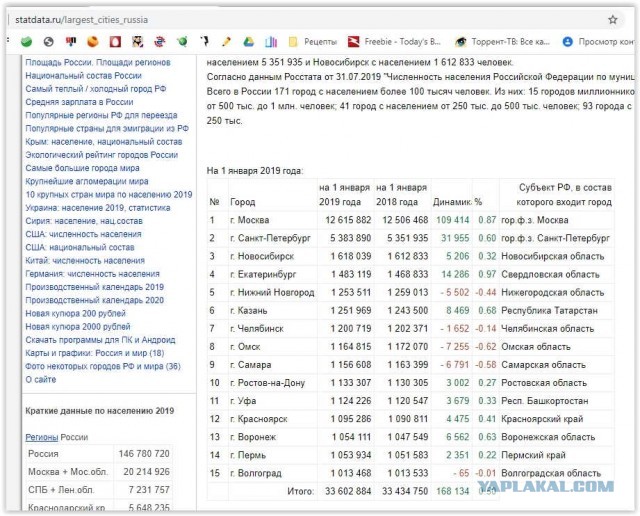Click Самара dynamics value - 6 791
640x516 pixels.
[455, 365]
